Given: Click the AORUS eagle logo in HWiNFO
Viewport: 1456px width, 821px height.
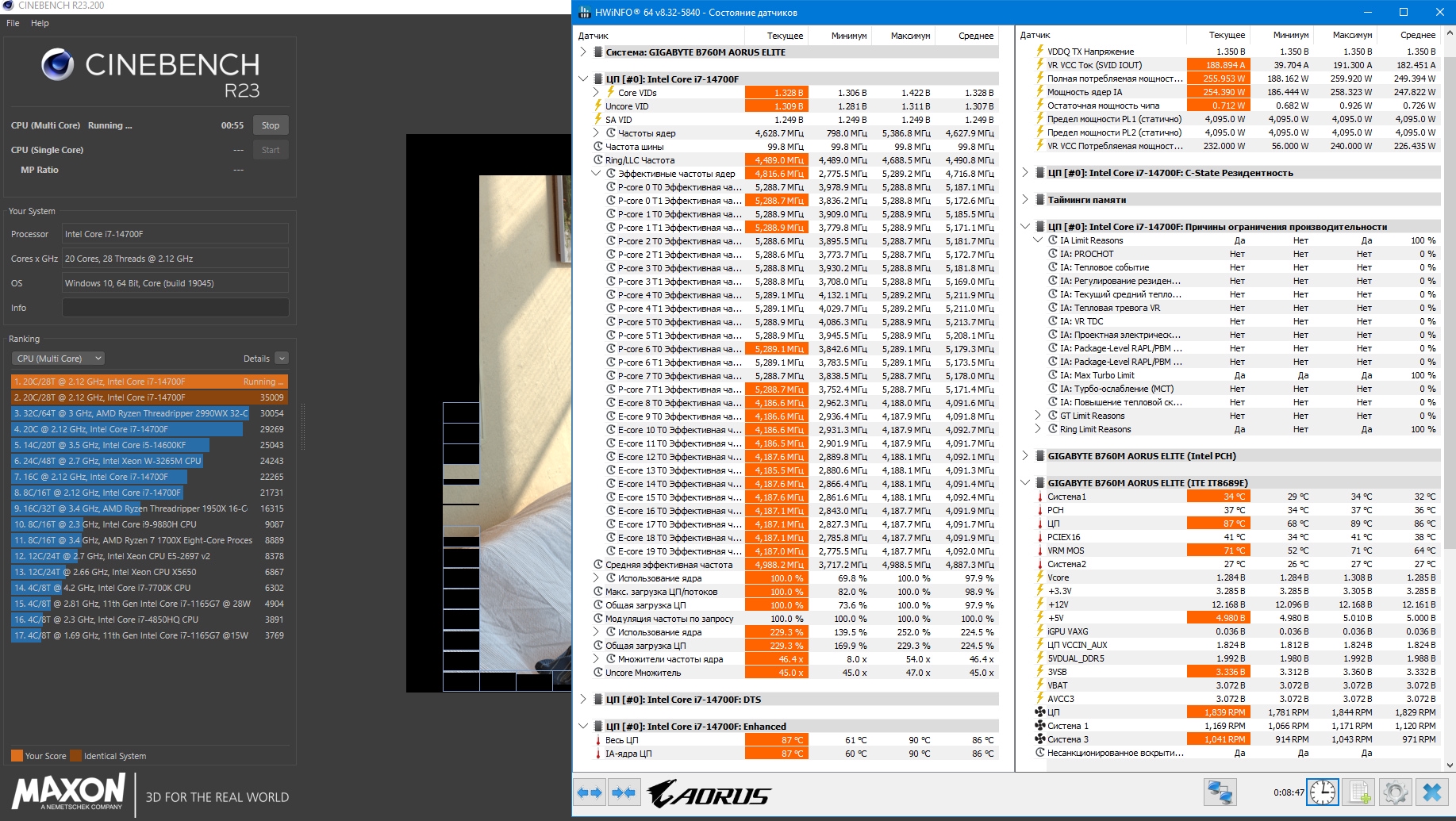Looking at the screenshot, I should [x=708, y=793].
